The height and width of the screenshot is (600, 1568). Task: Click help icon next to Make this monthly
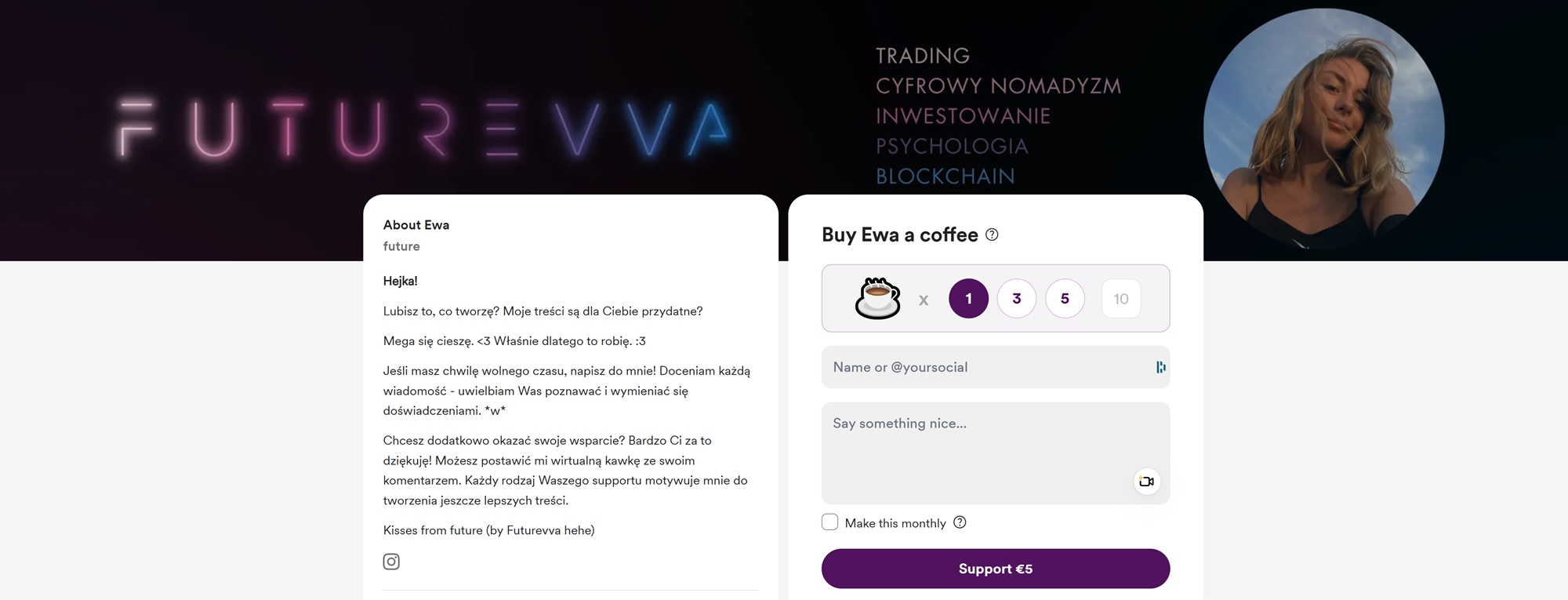click(960, 522)
